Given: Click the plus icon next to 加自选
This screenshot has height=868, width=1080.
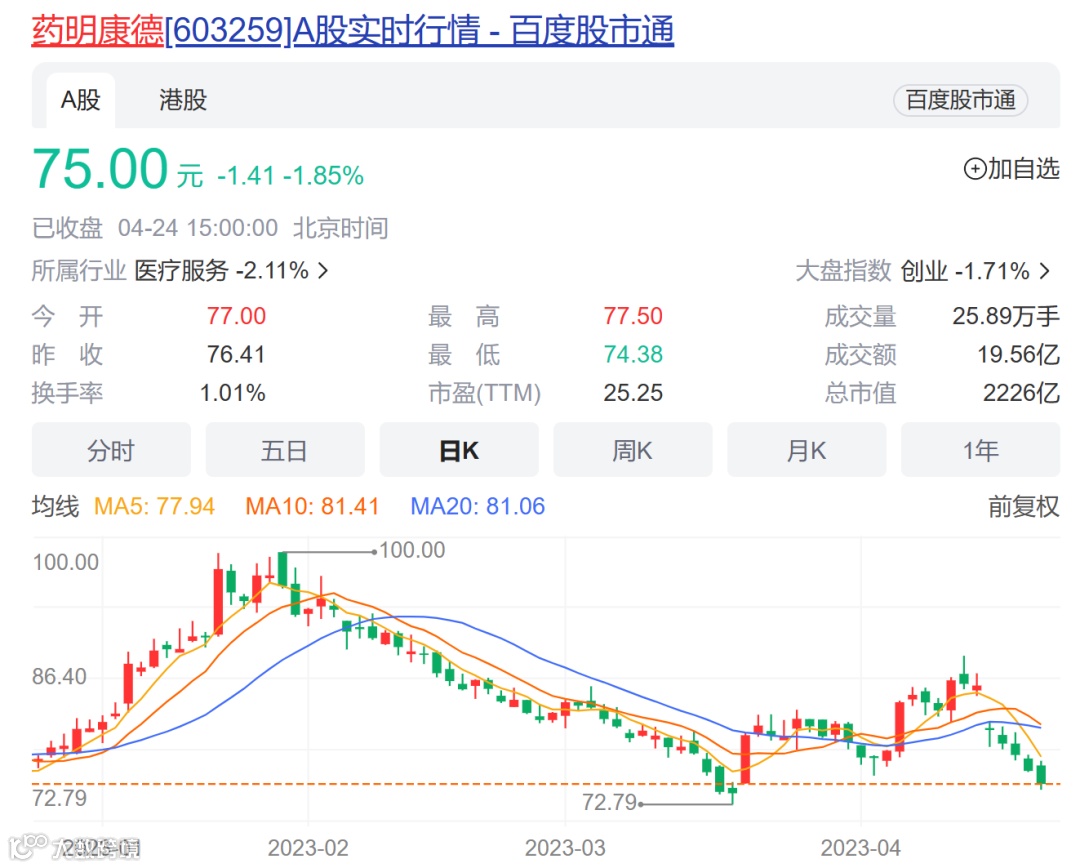Looking at the screenshot, I should tap(975, 169).
